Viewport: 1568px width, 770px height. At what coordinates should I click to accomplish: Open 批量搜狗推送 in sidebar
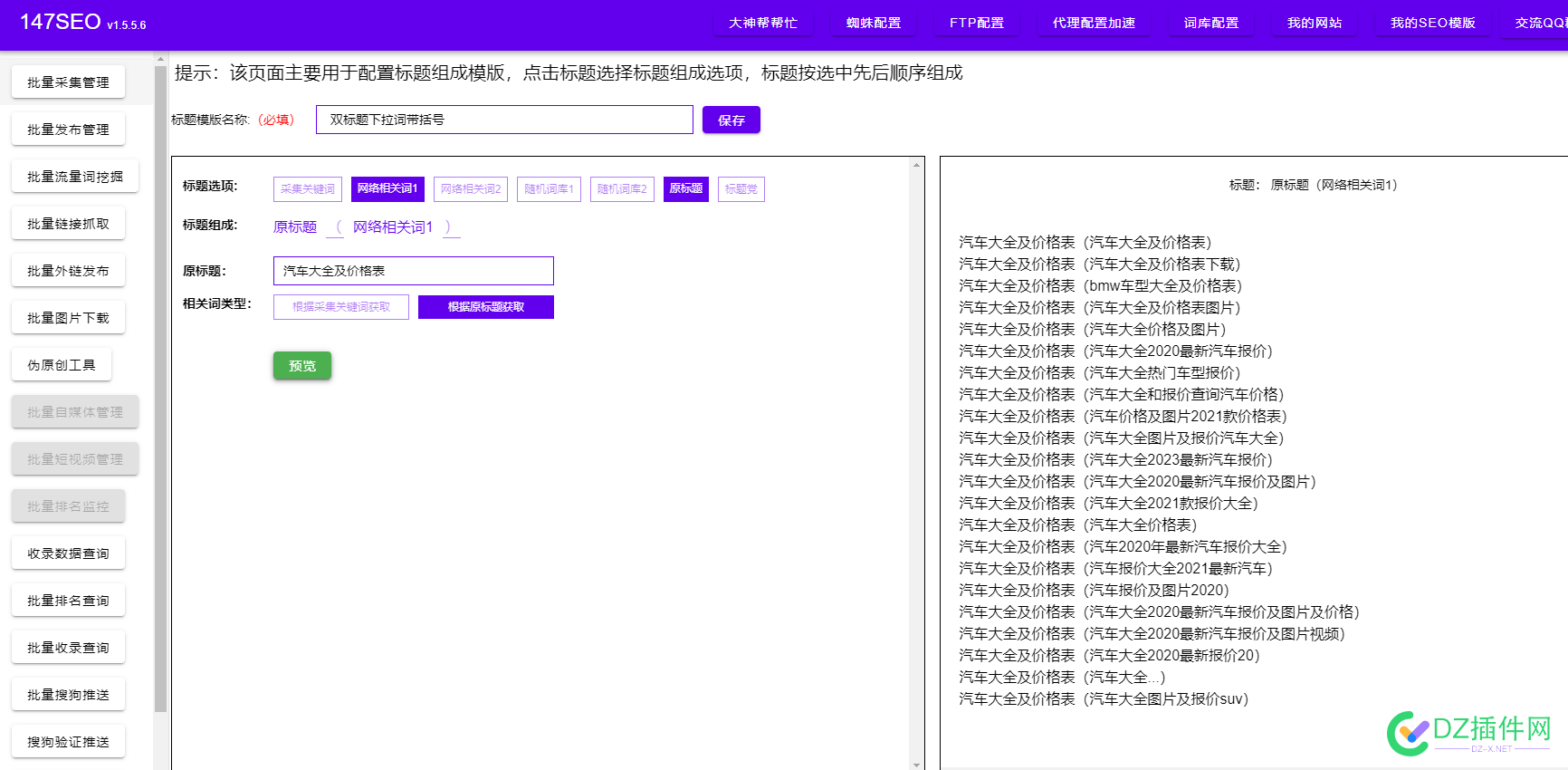tap(68, 695)
